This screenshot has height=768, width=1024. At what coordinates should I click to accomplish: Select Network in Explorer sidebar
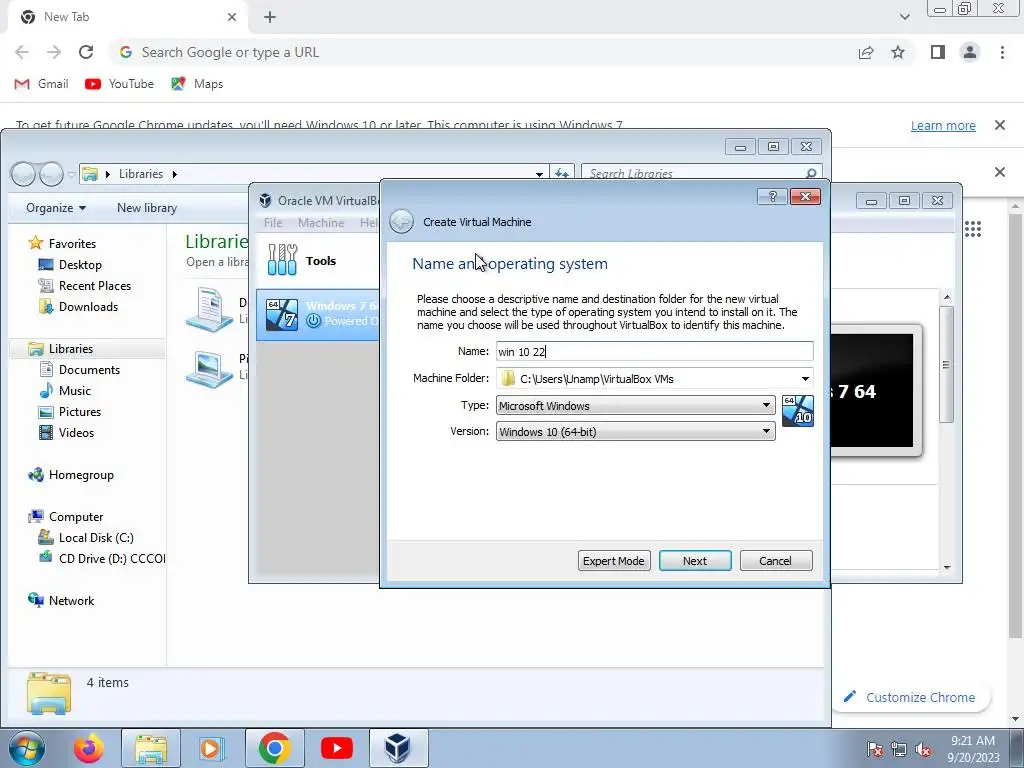coord(71,601)
